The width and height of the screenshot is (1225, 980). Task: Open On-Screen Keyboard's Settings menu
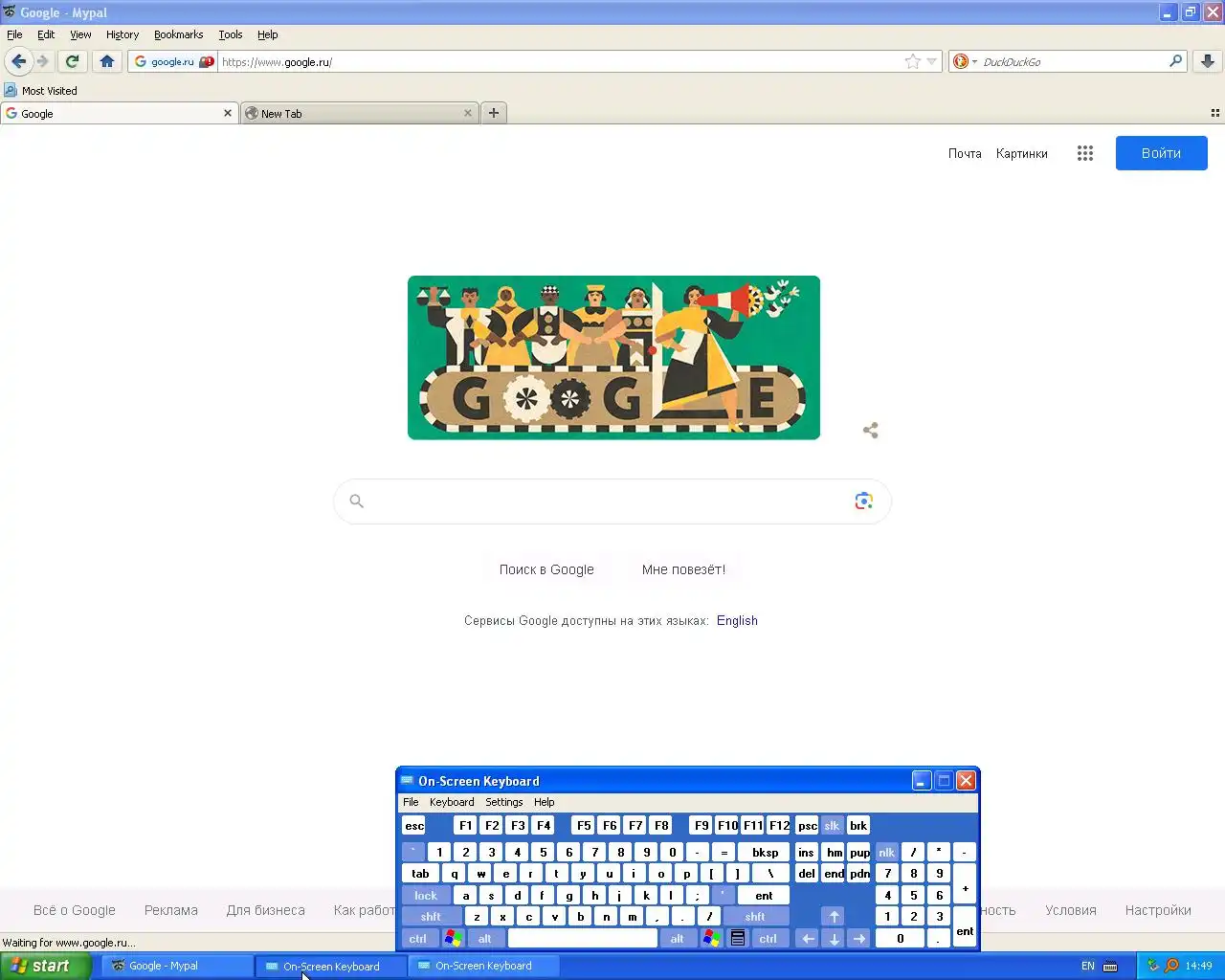coord(504,802)
